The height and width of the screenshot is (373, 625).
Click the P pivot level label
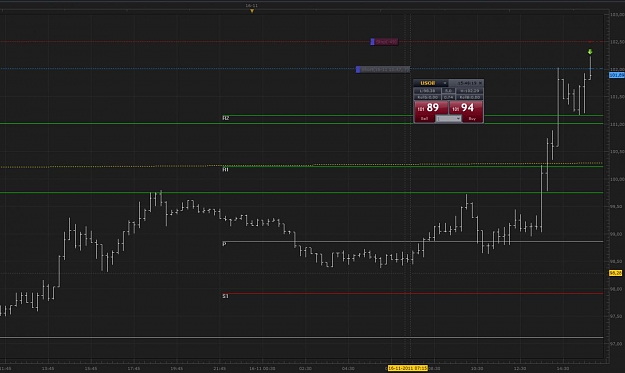point(224,244)
